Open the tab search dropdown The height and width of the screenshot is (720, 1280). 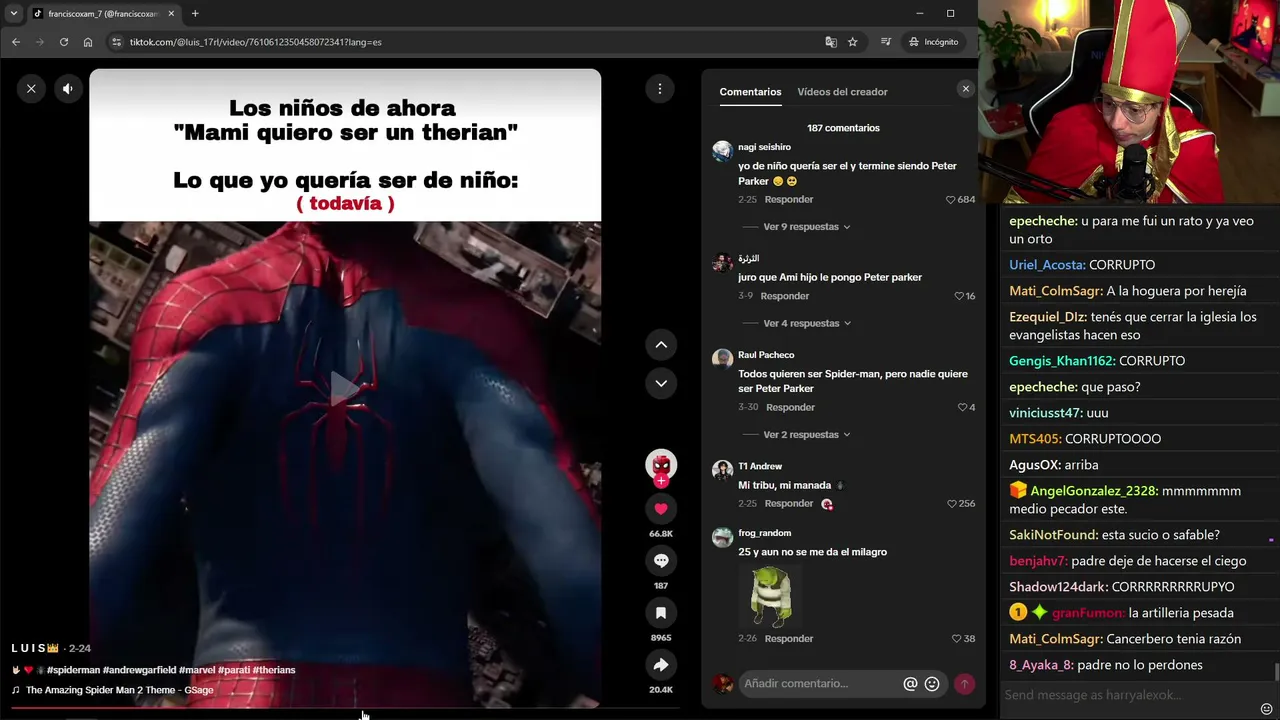14,14
